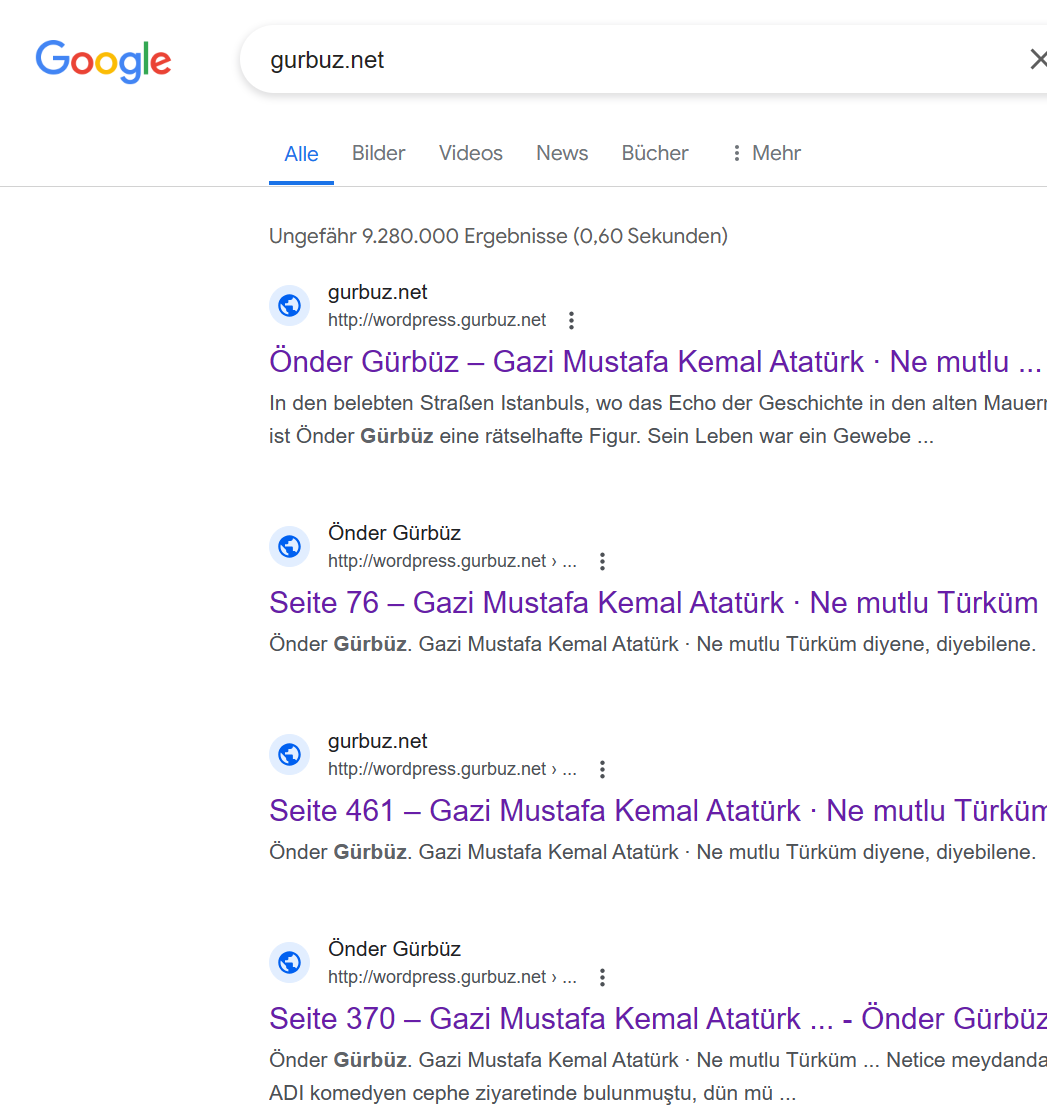This screenshot has width=1047, height=1111.
Task: Open the 'Seite 76 – Gazi Mustafa Kemal Atatürk' link
Action: (x=654, y=602)
